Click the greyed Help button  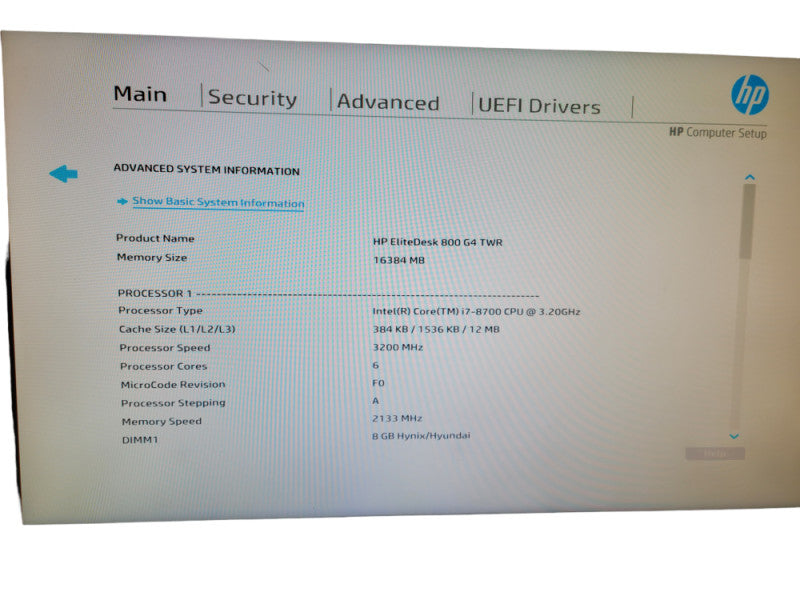click(715, 454)
